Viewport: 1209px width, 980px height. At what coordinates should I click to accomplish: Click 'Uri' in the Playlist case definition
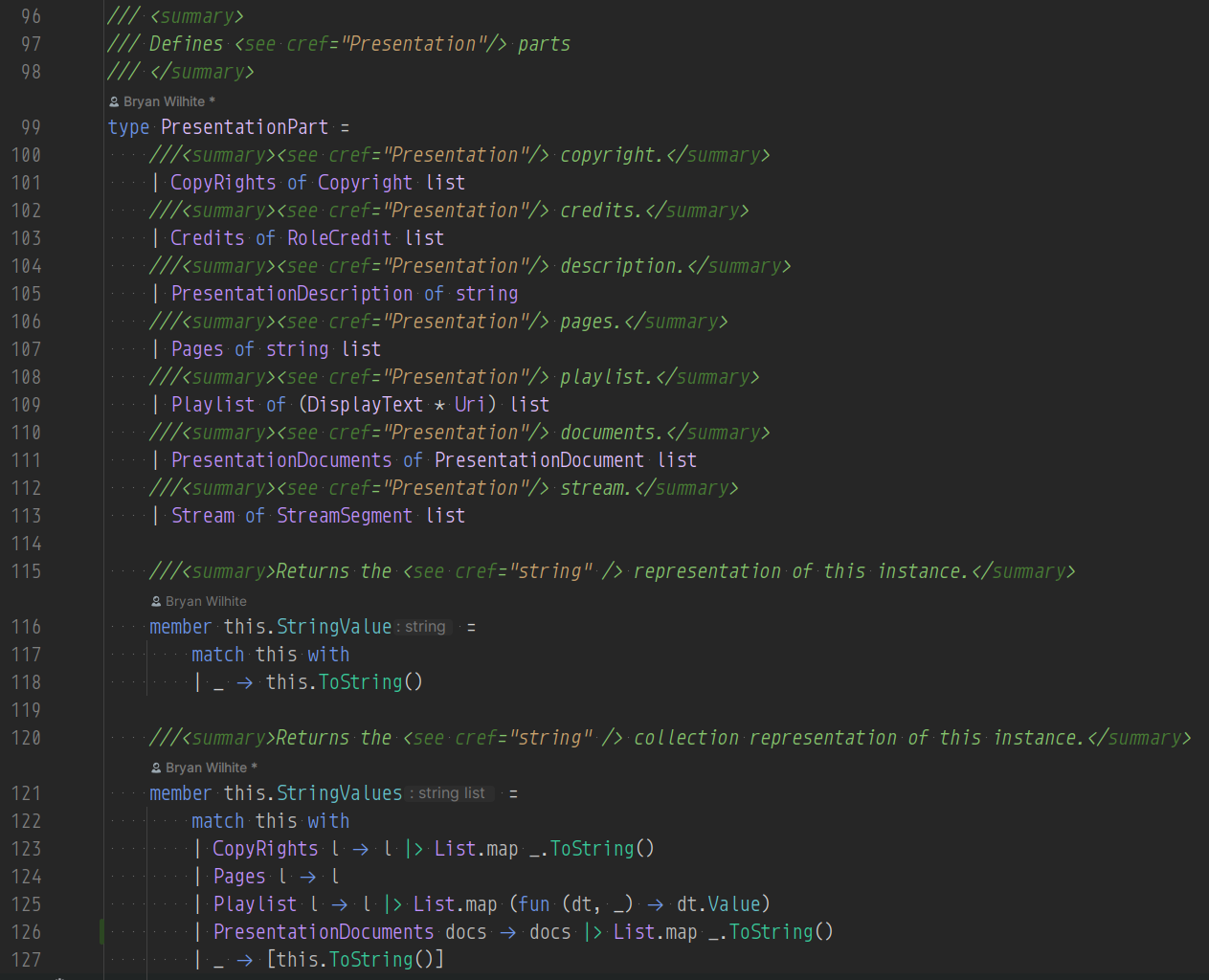click(470, 405)
